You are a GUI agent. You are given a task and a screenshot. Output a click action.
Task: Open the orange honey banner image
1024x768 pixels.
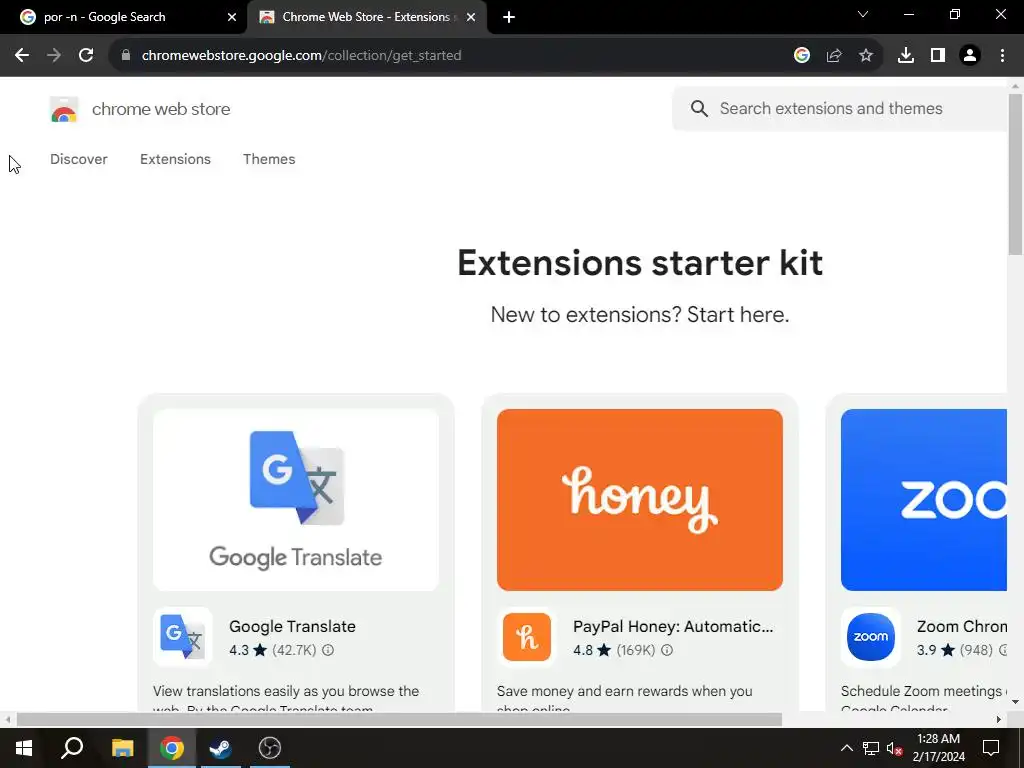[639, 500]
